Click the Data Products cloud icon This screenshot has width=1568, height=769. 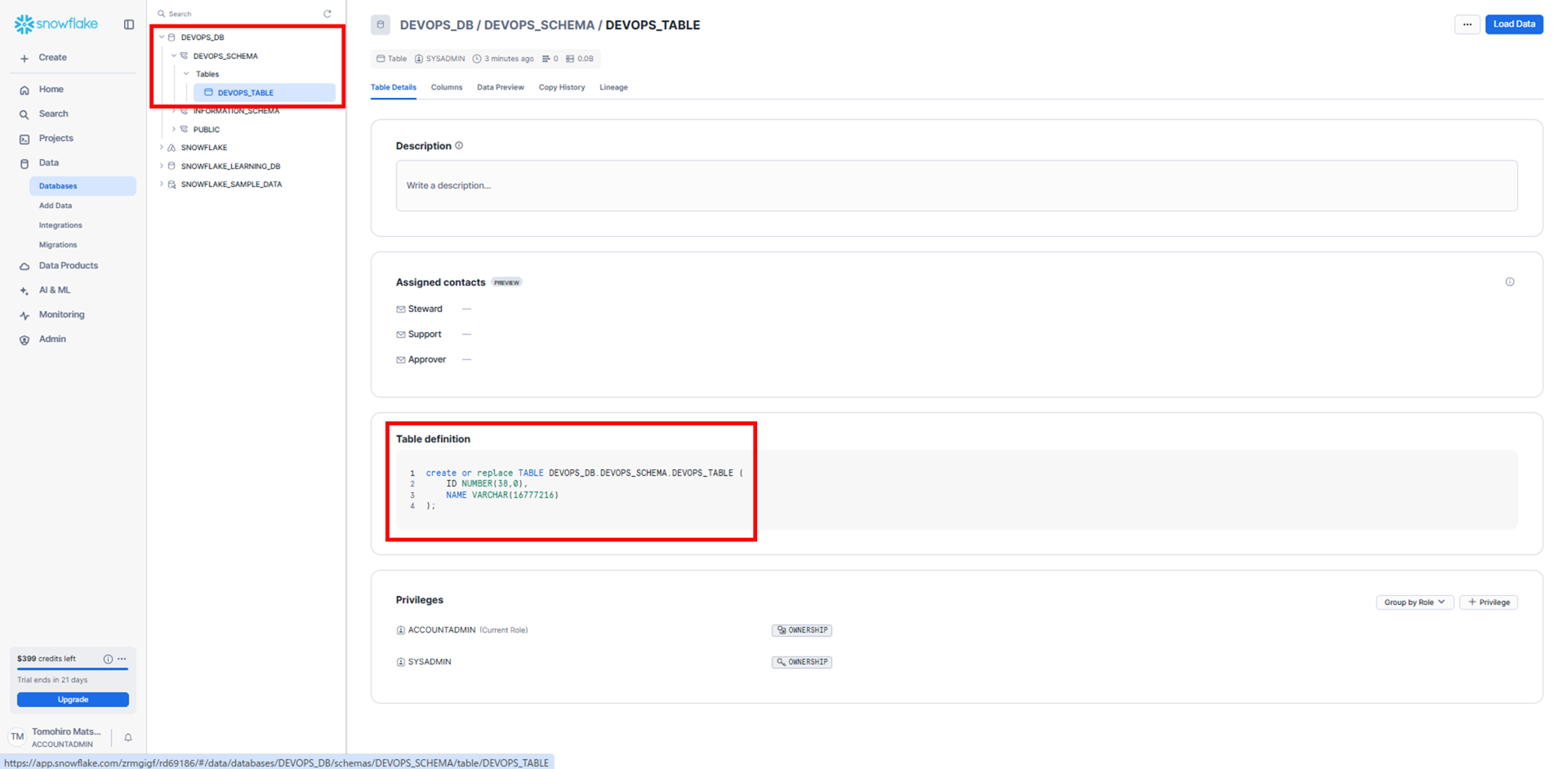pyautogui.click(x=24, y=266)
